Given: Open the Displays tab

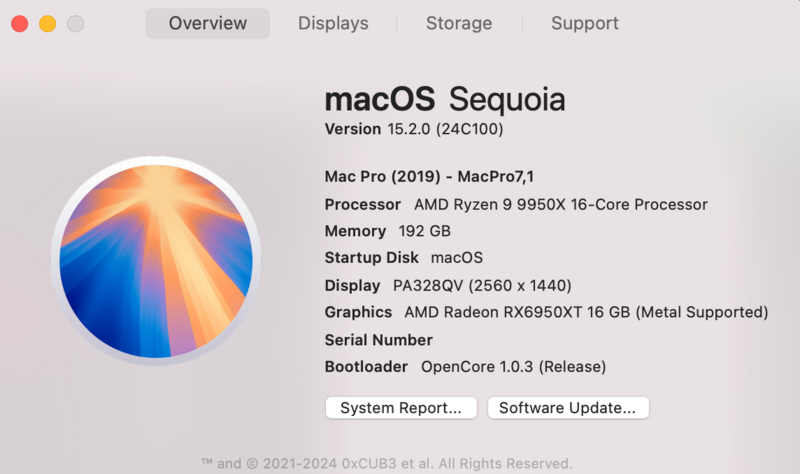Looking at the screenshot, I should pyautogui.click(x=333, y=23).
